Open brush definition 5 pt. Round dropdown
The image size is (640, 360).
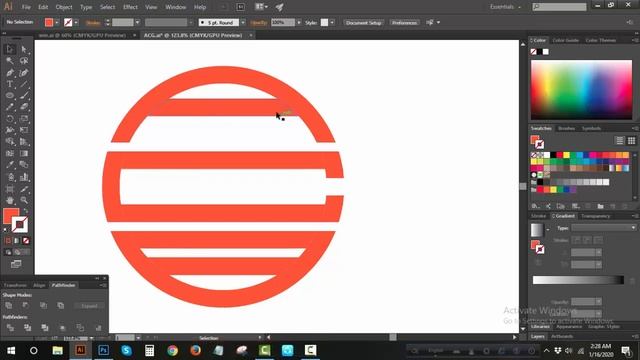point(243,22)
